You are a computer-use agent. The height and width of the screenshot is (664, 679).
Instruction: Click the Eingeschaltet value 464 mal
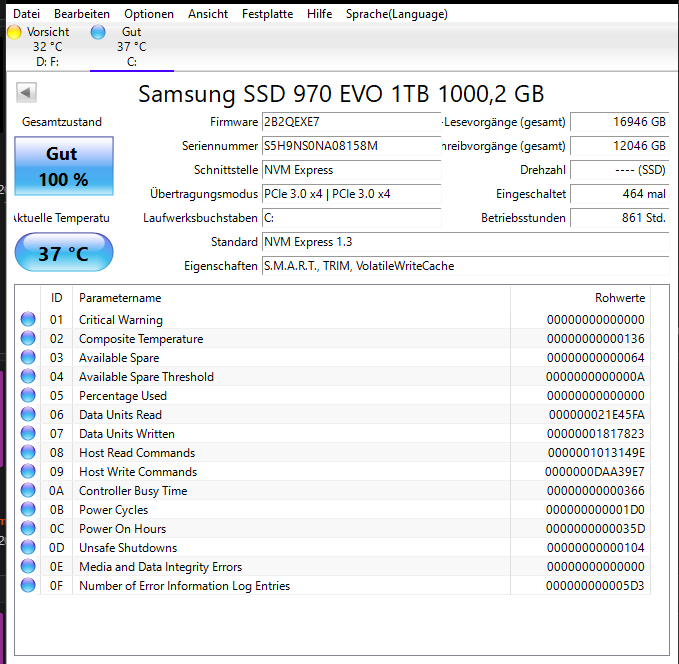620,194
